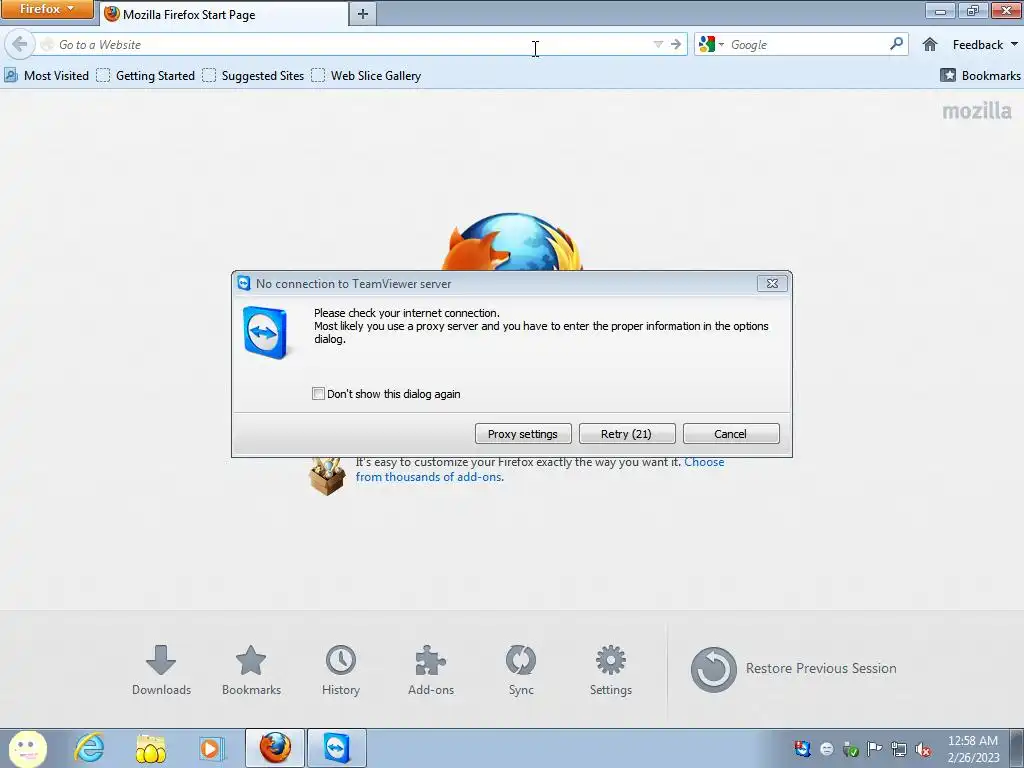Open the address bar history dropdown arrow
The width and height of the screenshot is (1024, 768).
(x=658, y=44)
